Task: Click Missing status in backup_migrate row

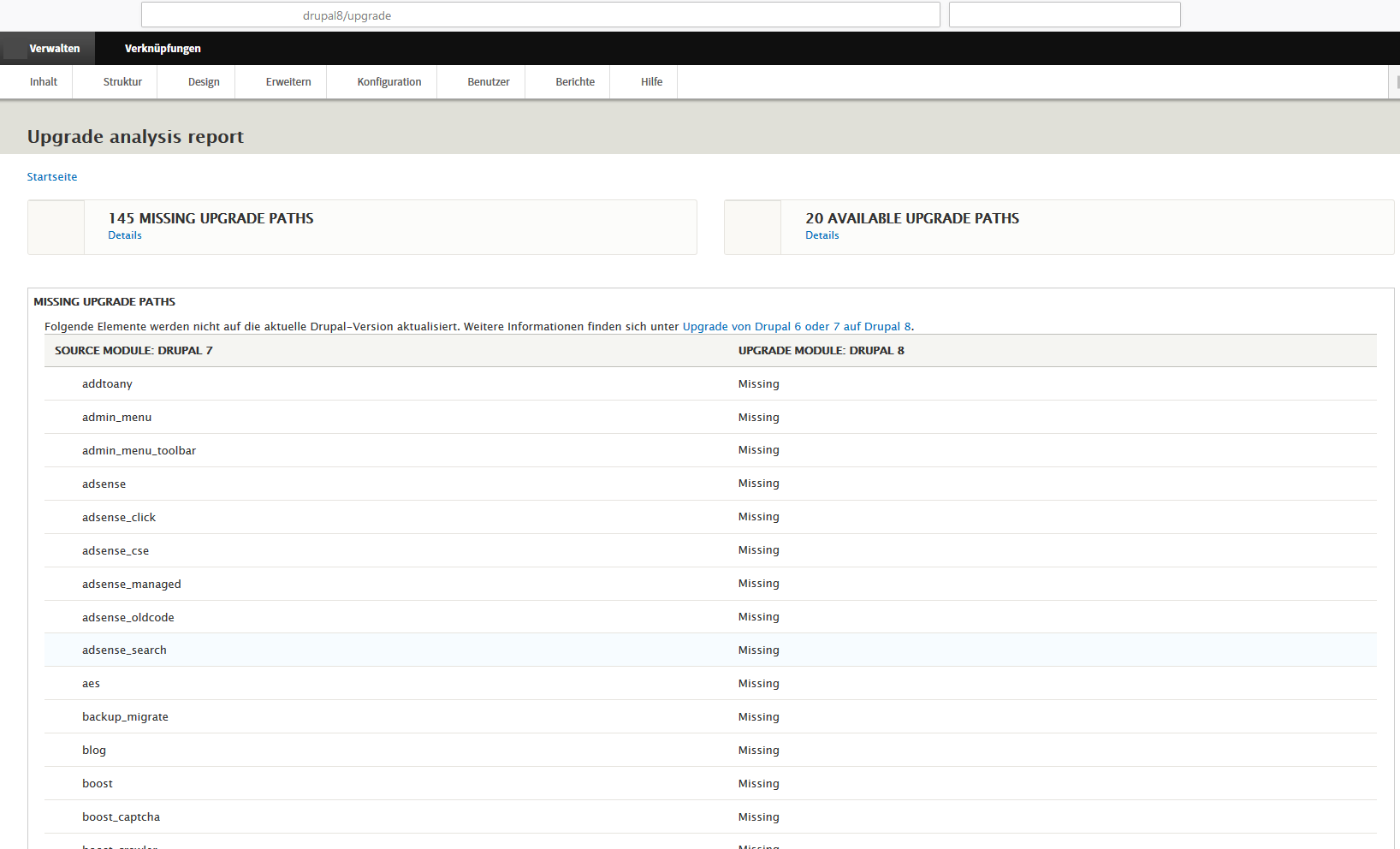Action: click(759, 717)
